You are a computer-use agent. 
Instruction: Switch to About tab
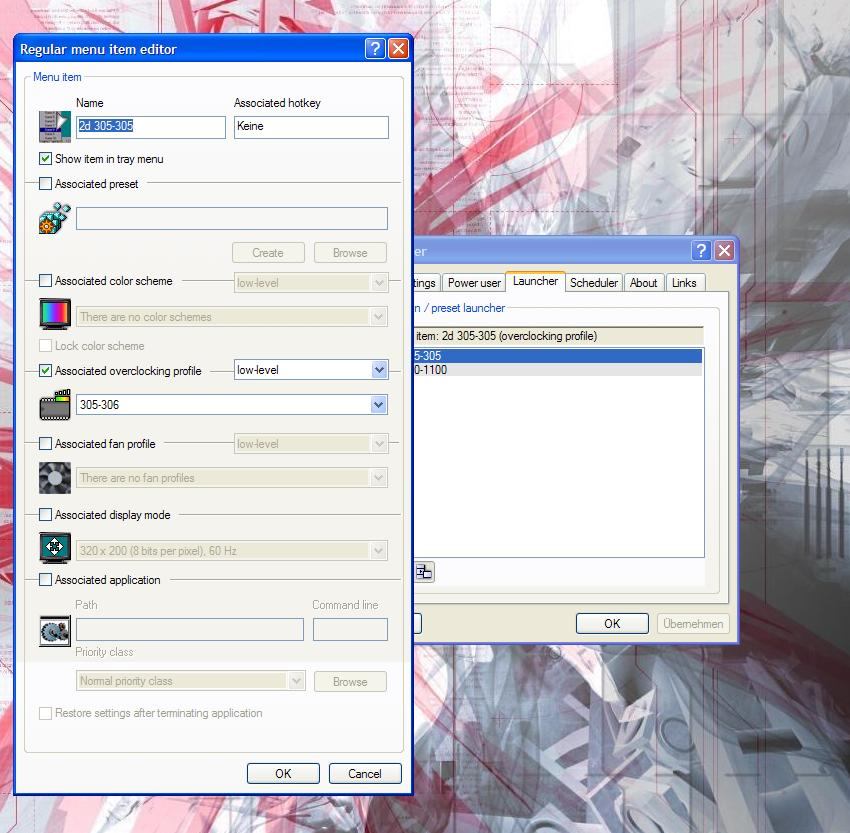tap(643, 283)
